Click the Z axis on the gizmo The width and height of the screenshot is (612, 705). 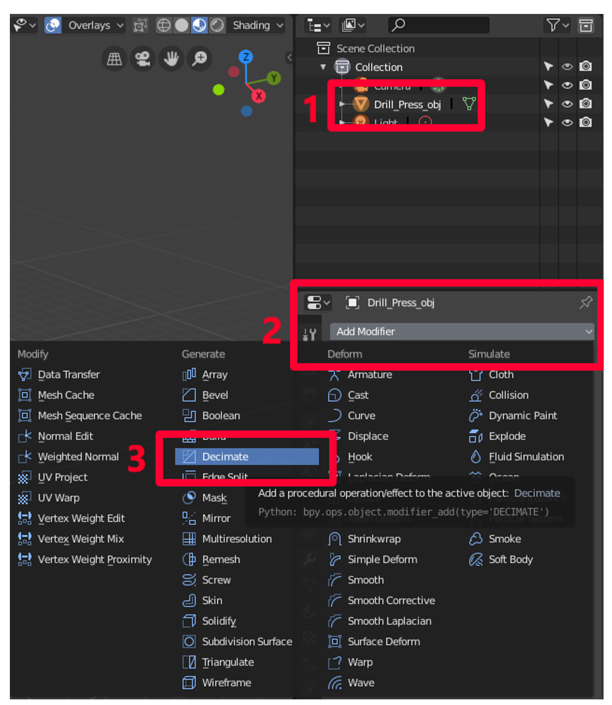(246, 57)
